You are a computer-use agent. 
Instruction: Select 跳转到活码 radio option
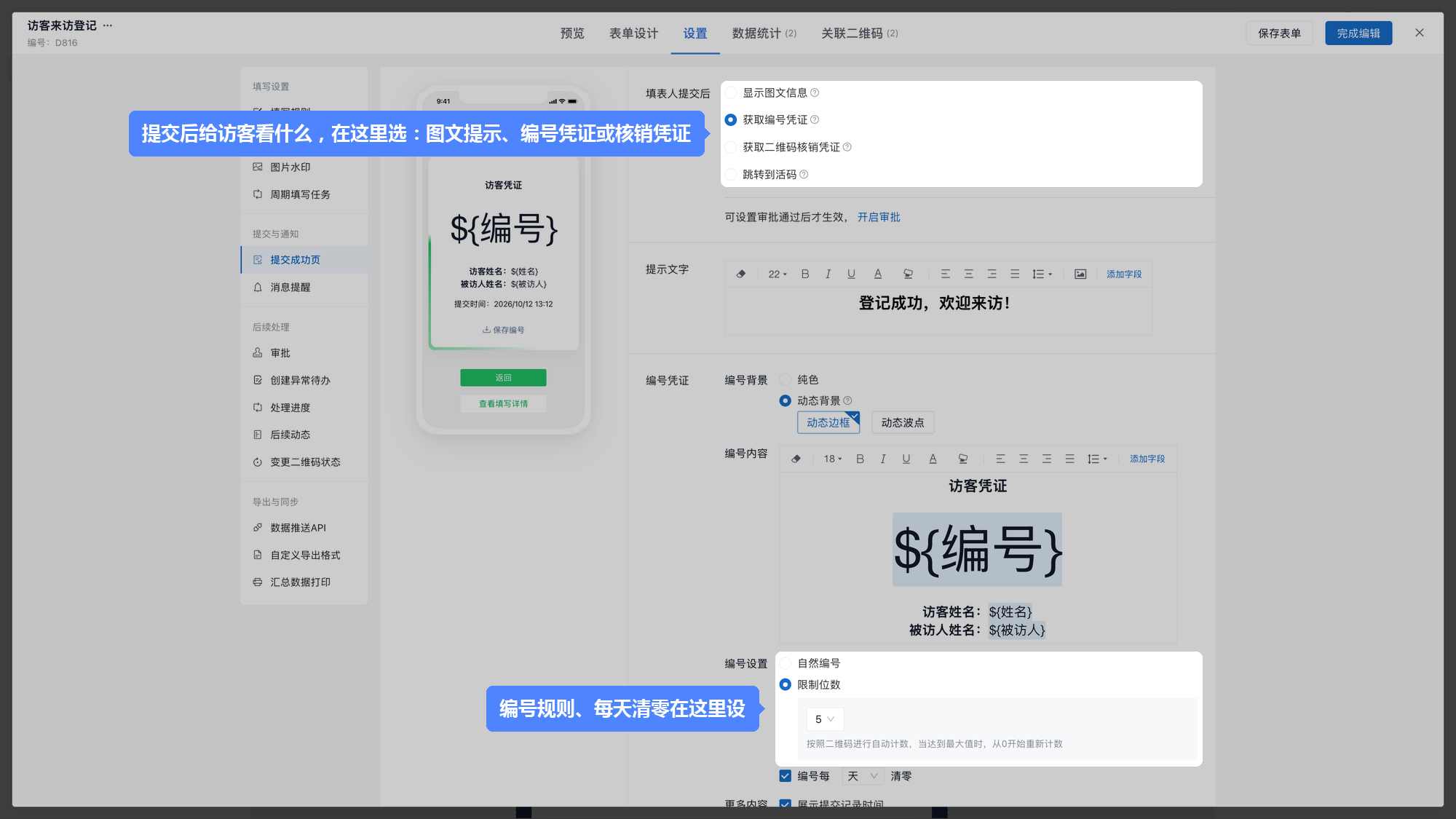tap(731, 174)
